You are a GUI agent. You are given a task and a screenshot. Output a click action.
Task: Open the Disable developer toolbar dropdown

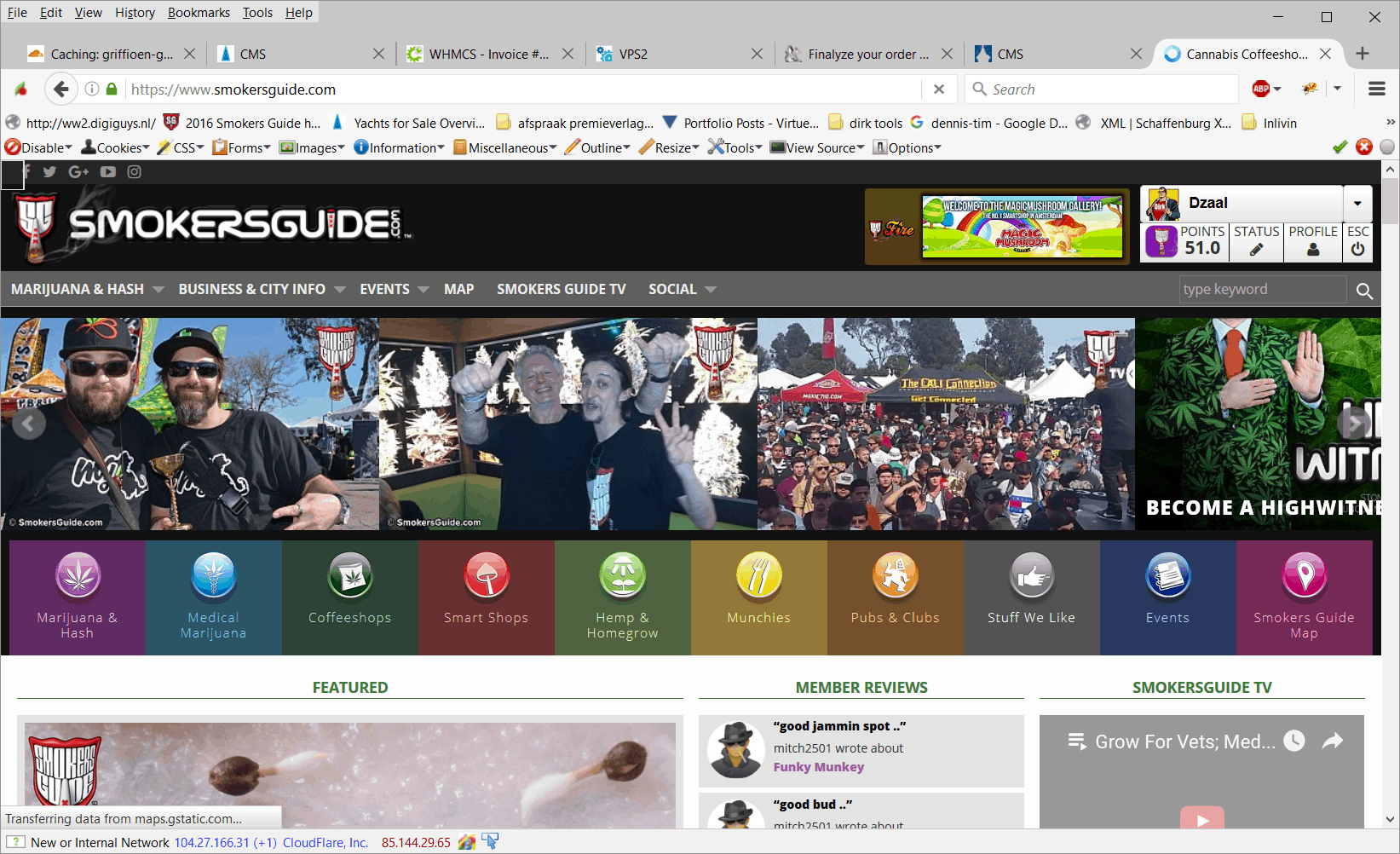pyautogui.click(x=38, y=147)
